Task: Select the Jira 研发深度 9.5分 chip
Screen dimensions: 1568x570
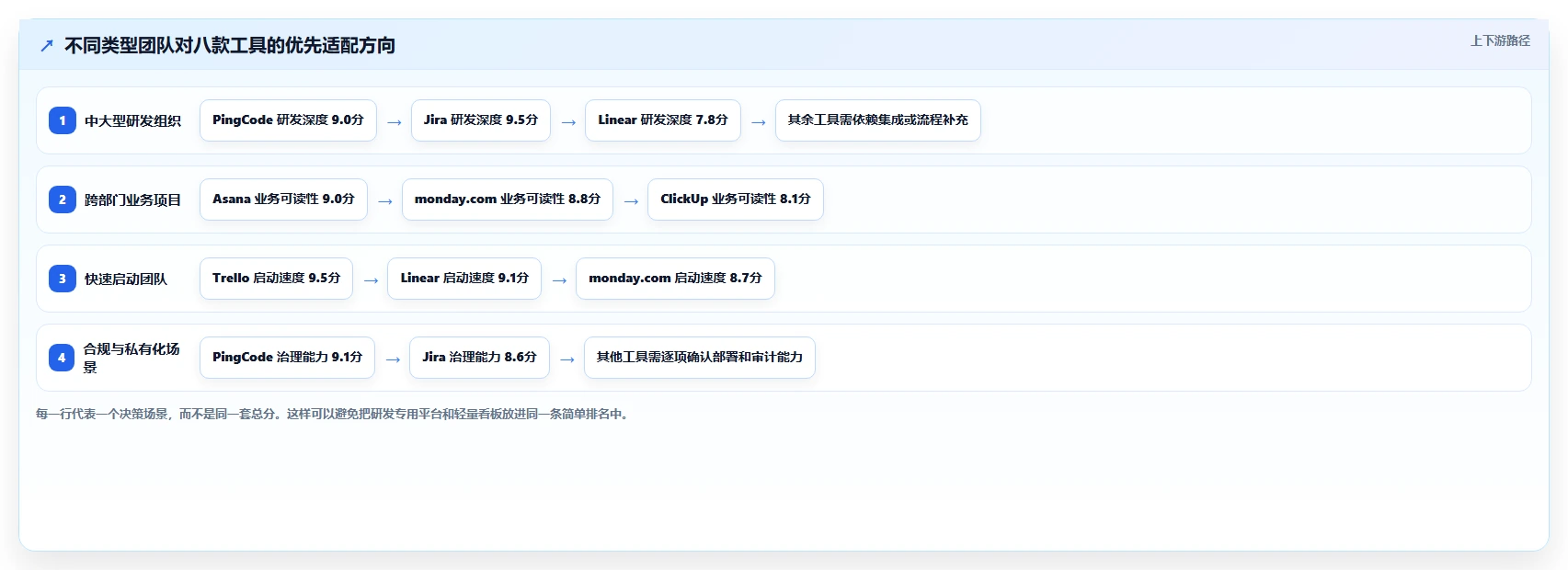Action: 481,120
